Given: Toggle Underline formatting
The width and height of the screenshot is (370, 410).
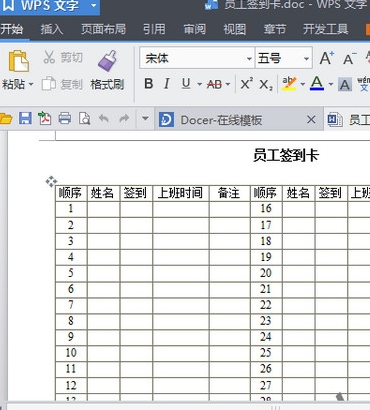Looking at the screenshot, I should (x=186, y=84).
